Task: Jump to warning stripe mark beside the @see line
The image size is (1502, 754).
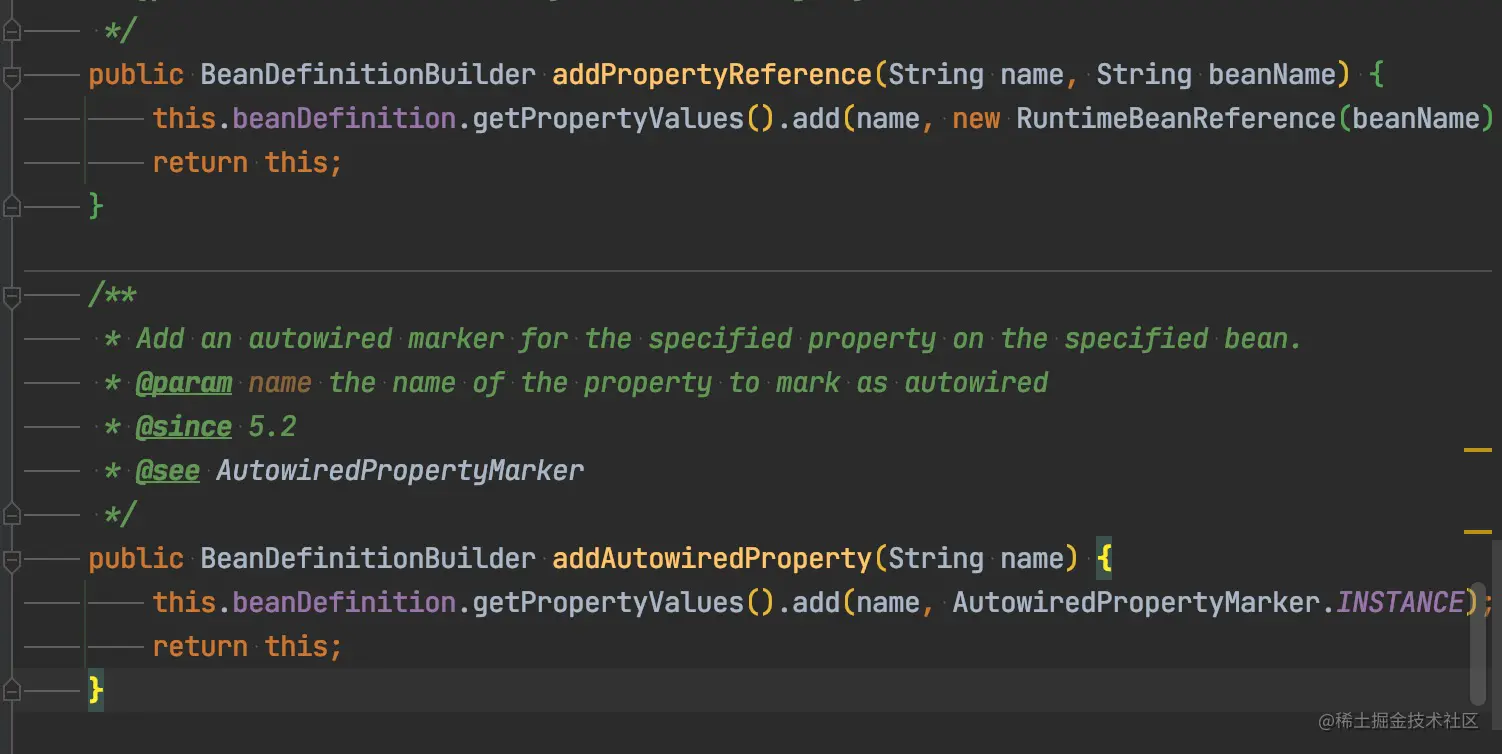Action: click(1477, 451)
